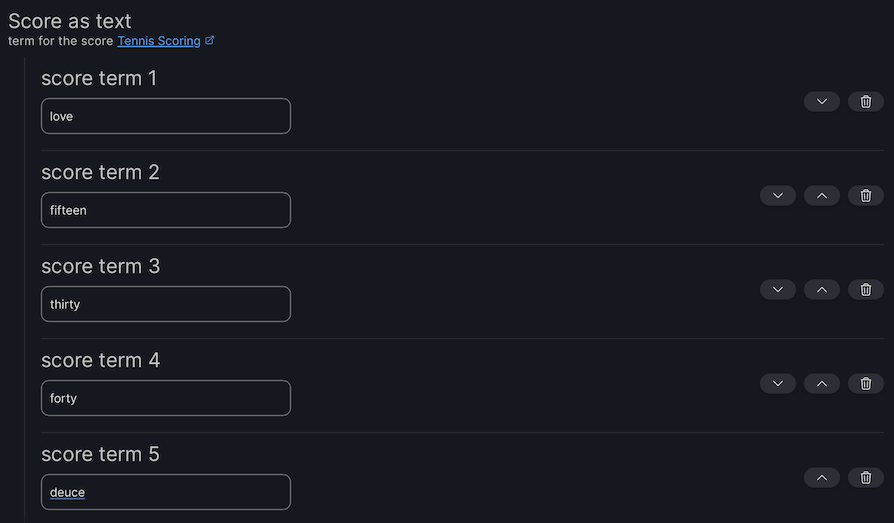Move score term 2 up
The height and width of the screenshot is (523, 894).
[x=822, y=195]
